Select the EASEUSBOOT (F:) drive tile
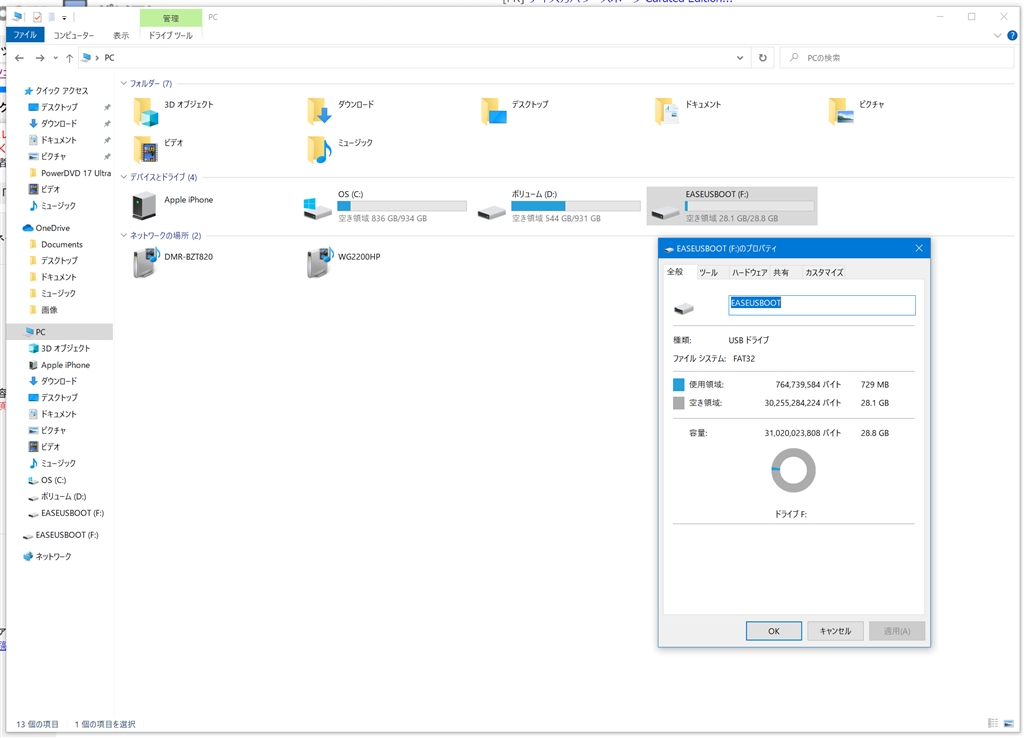1024x738 pixels. [732, 206]
